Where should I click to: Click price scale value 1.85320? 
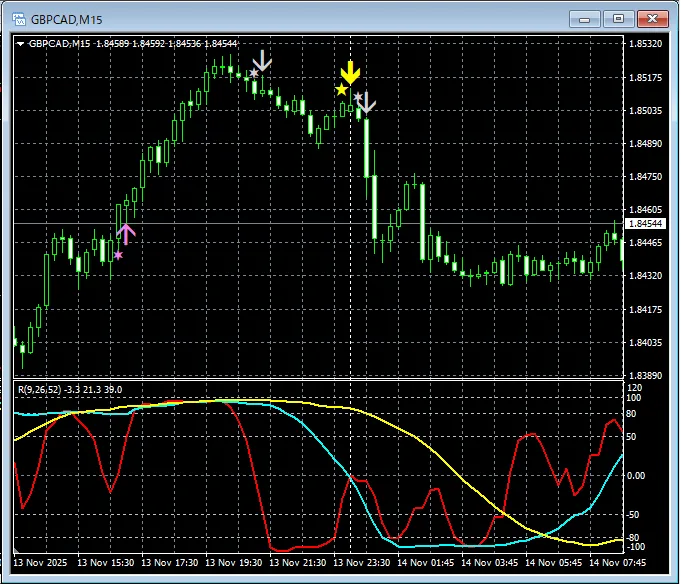(x=645, y=44)
